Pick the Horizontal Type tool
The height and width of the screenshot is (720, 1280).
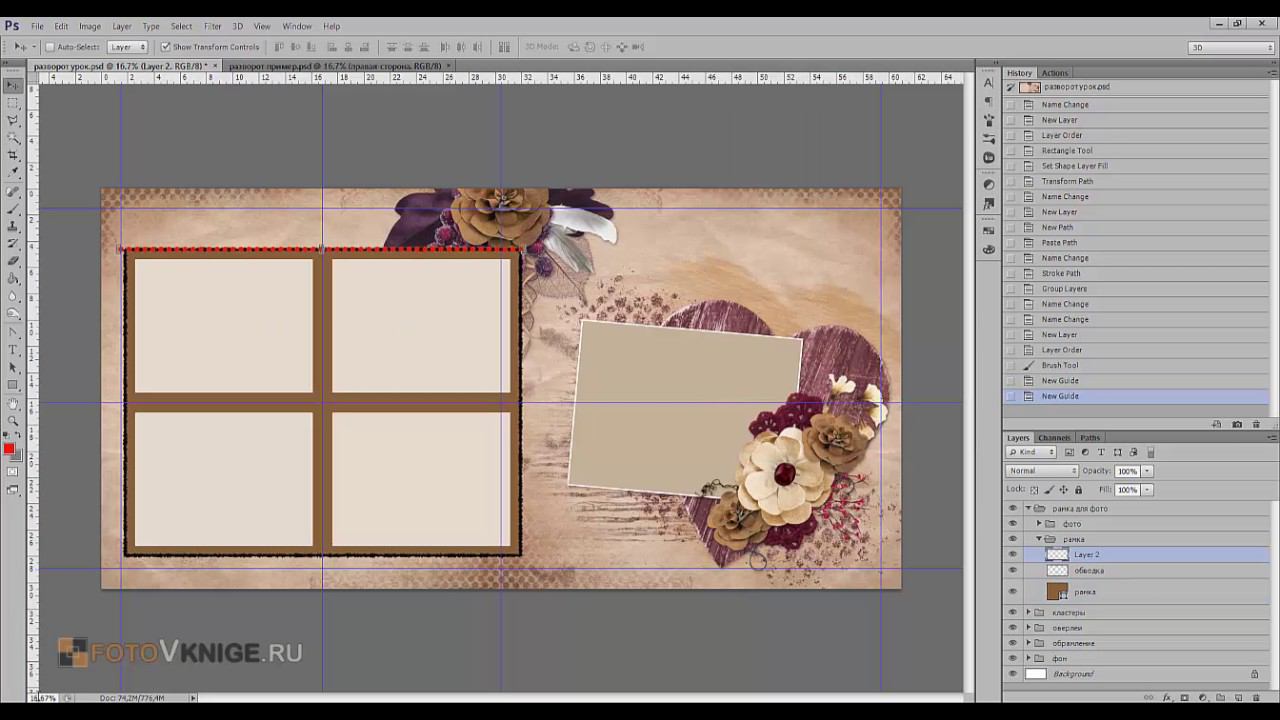pos(13,350)
